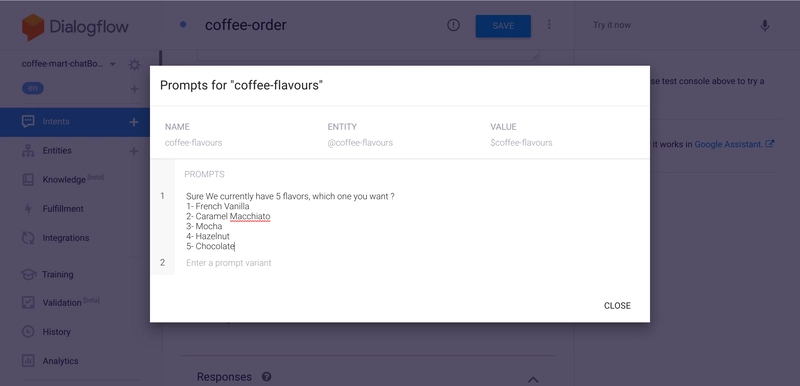Click the Responses section heading
The width and height of the screenshot is (800, 386).
click(x=224, y=377)
